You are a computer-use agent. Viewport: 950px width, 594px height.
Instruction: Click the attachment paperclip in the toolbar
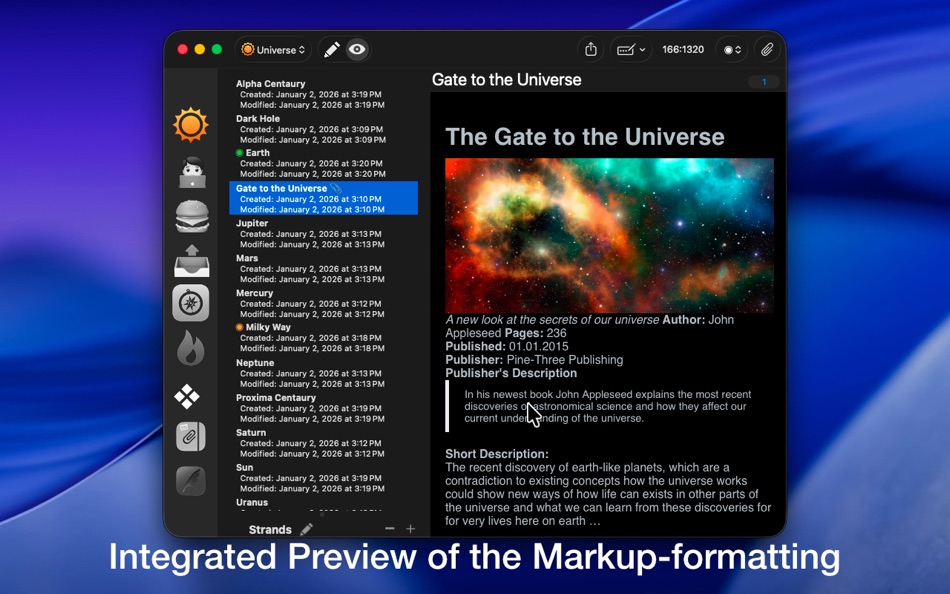tap(768, 48)
